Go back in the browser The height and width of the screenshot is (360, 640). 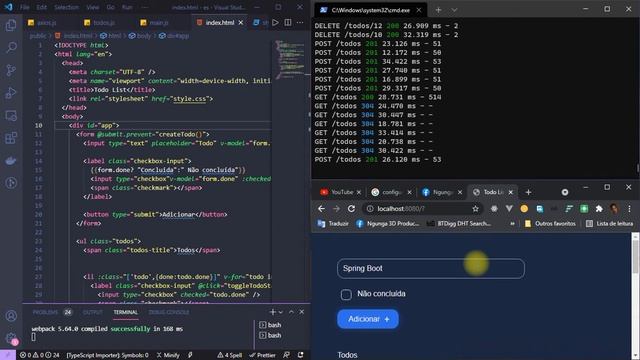(x=322, y=209)
